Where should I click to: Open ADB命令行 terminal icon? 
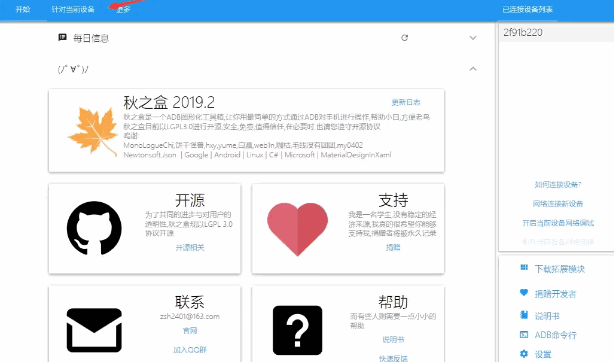coord(524,335)
